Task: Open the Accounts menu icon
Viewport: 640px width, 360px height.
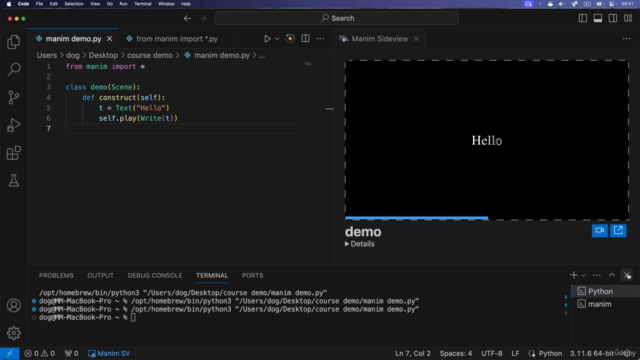Action: [x=13, y=305]
